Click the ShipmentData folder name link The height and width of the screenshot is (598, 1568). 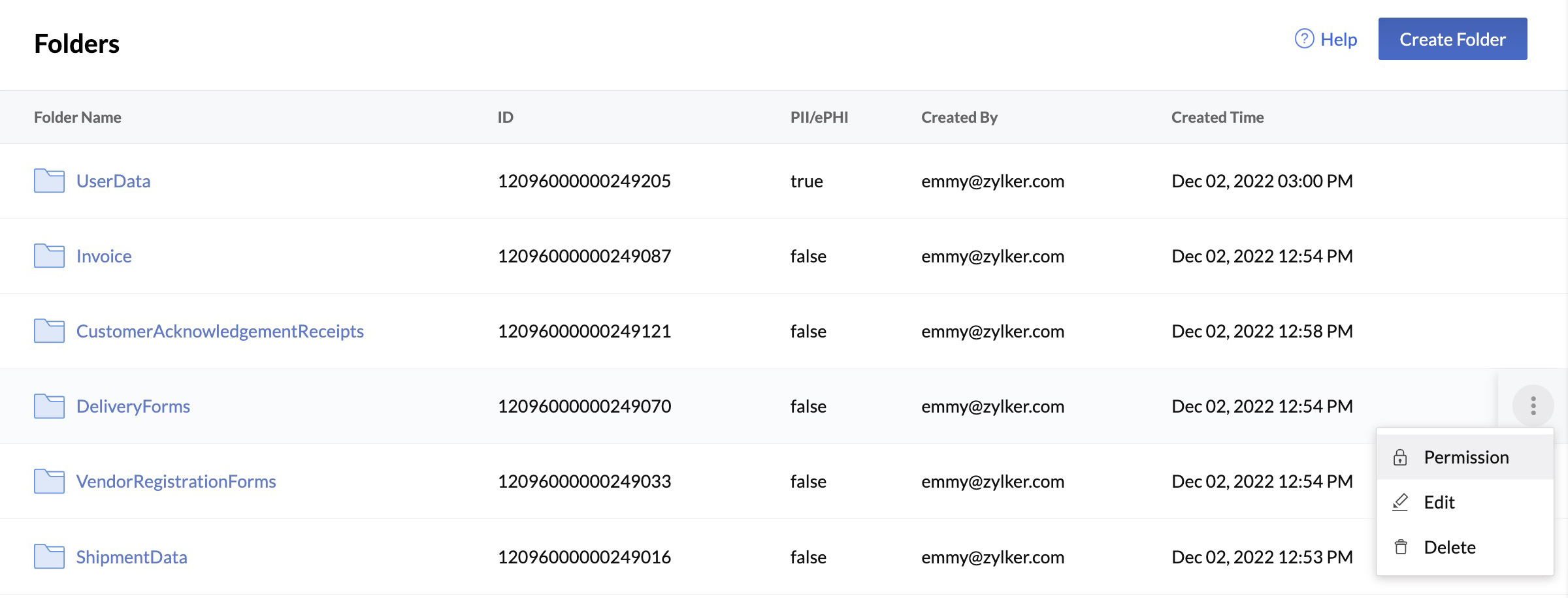[x=131, y=557]
